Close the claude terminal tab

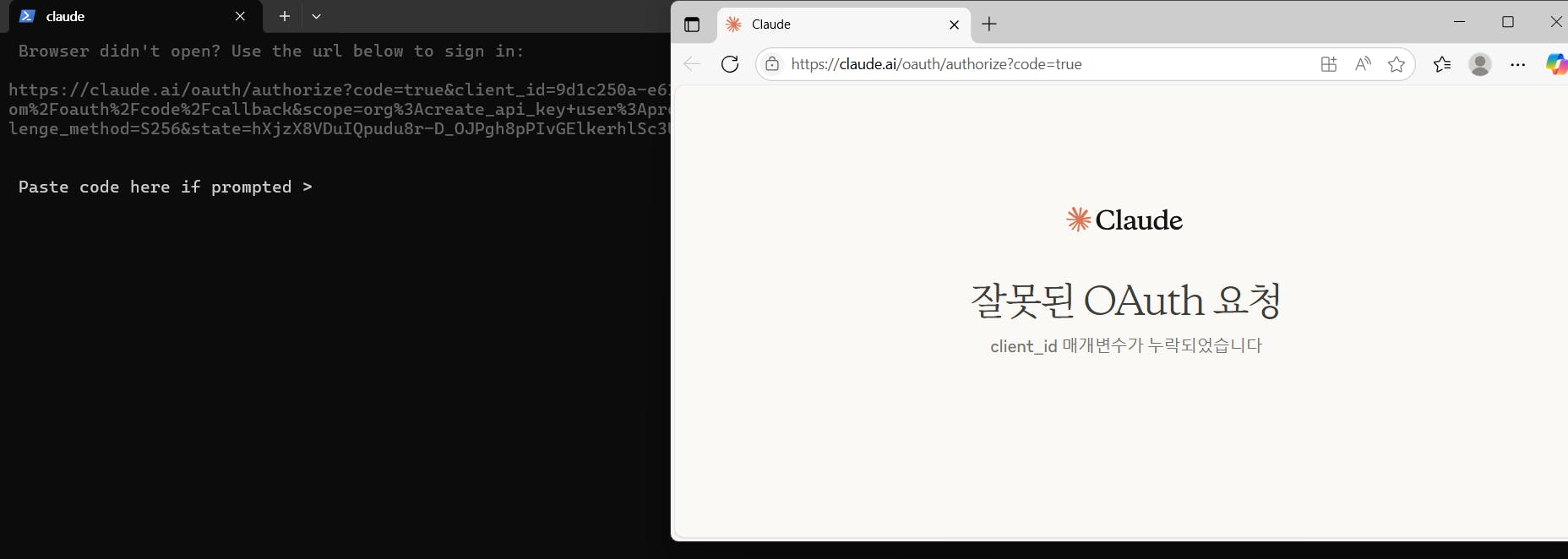click(240, 16)
